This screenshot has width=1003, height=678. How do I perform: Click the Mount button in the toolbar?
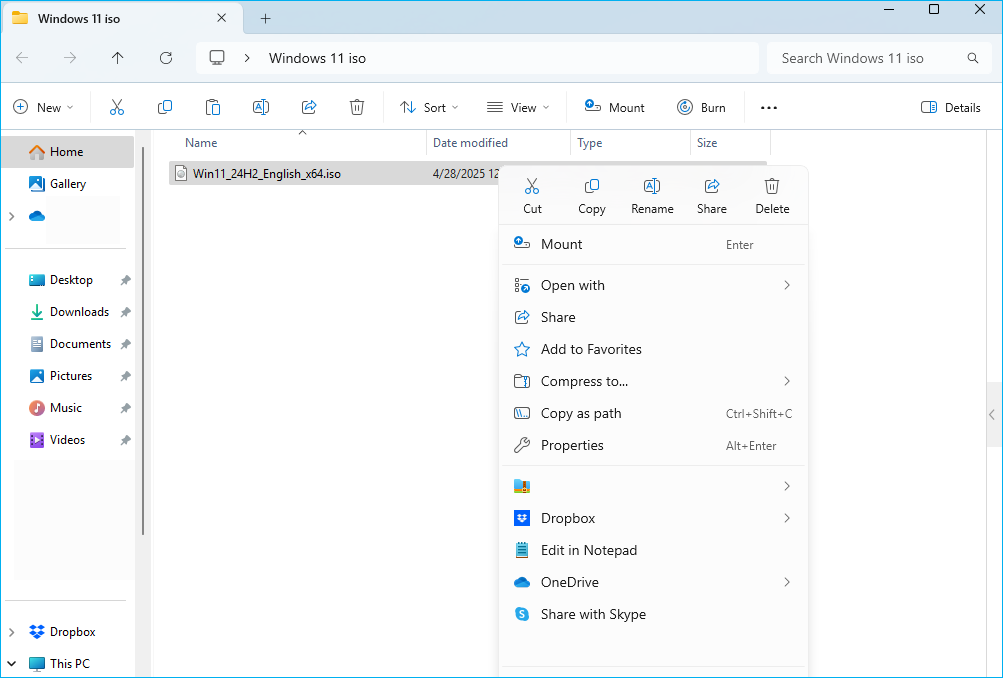point(614,107)
